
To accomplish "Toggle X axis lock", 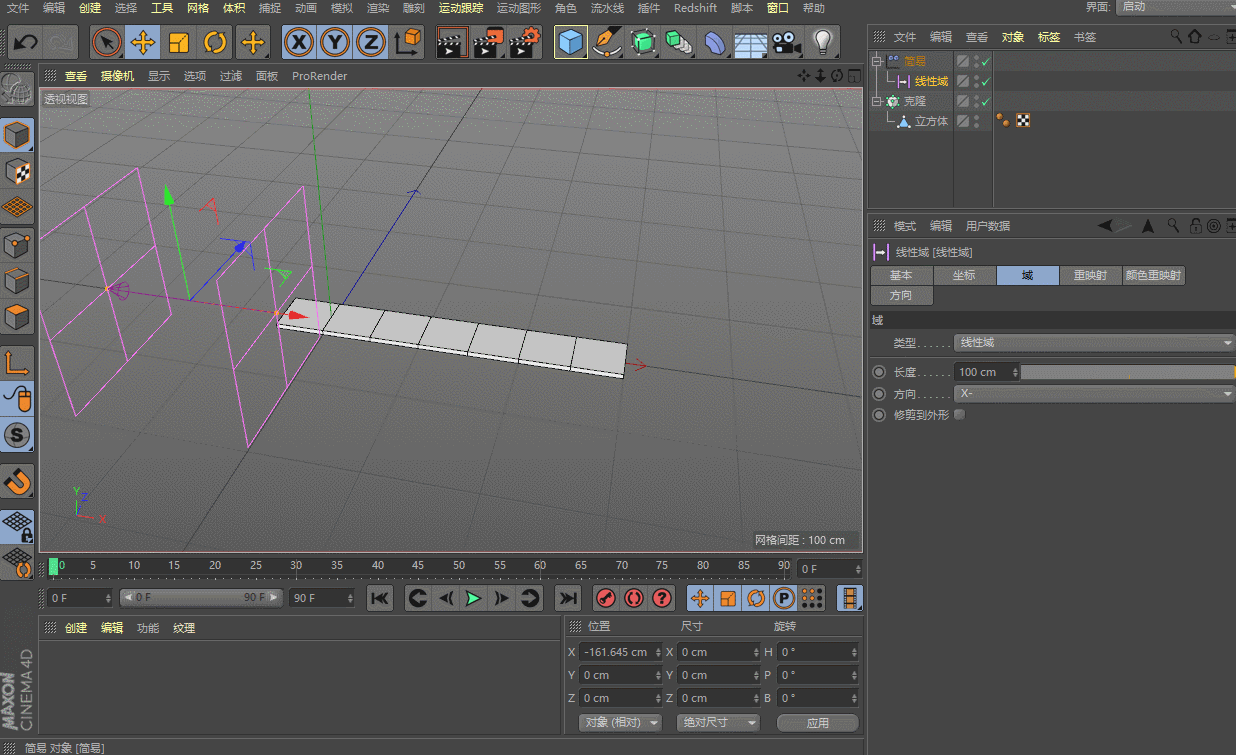I will pyautogui.click(x=298, y=42).
